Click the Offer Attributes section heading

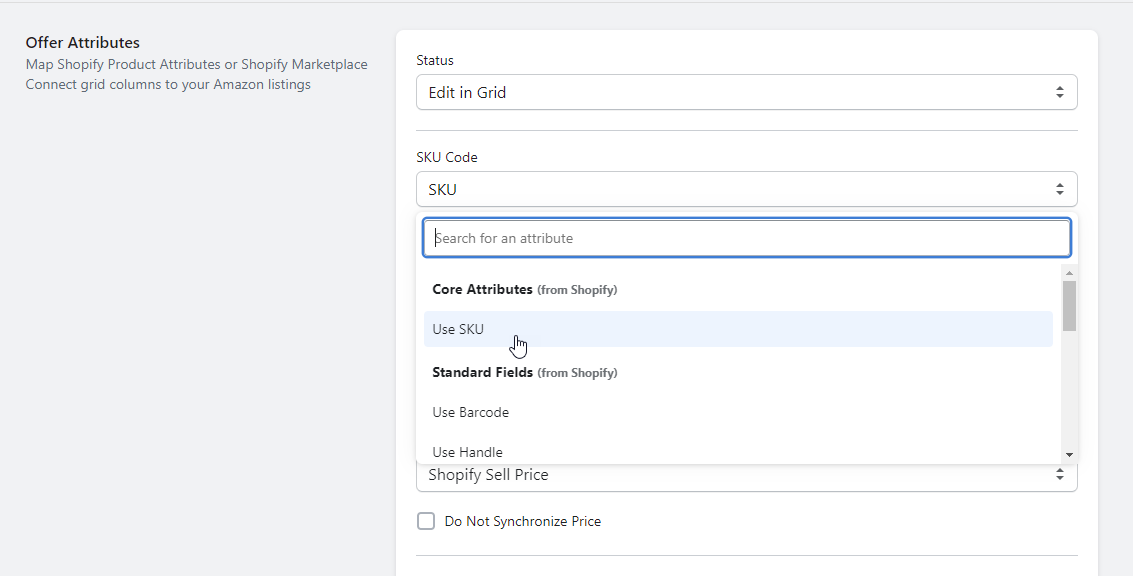tap(82, 43)
